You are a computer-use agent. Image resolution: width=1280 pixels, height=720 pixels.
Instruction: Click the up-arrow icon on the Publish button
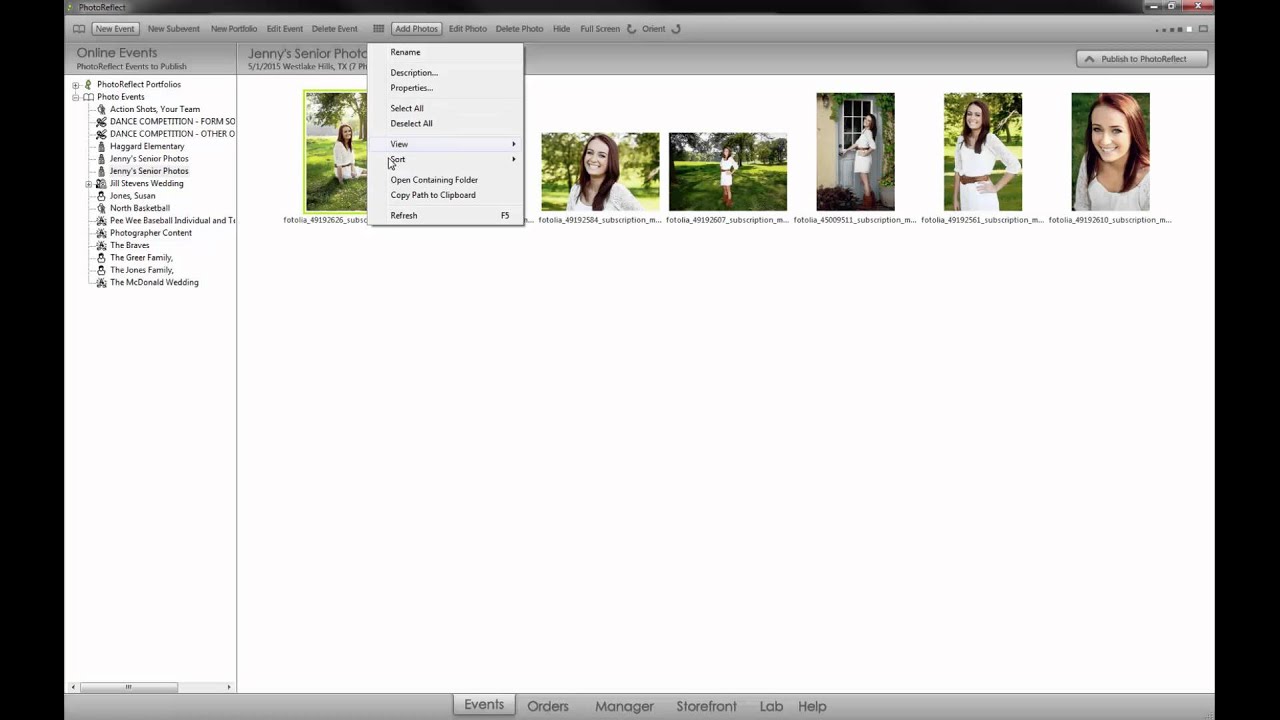pyautogui.click(x=1089, y=59)
